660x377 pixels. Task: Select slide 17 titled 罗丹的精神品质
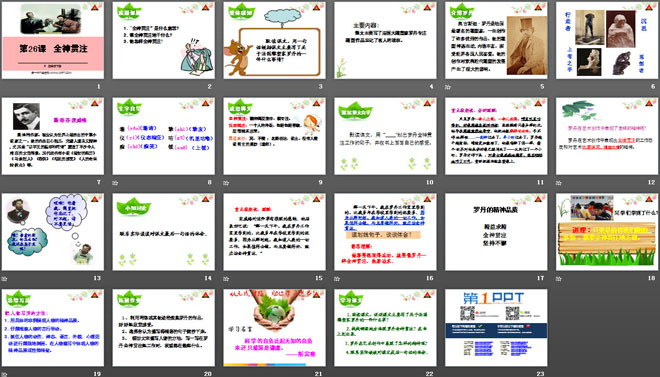[496, 232]
